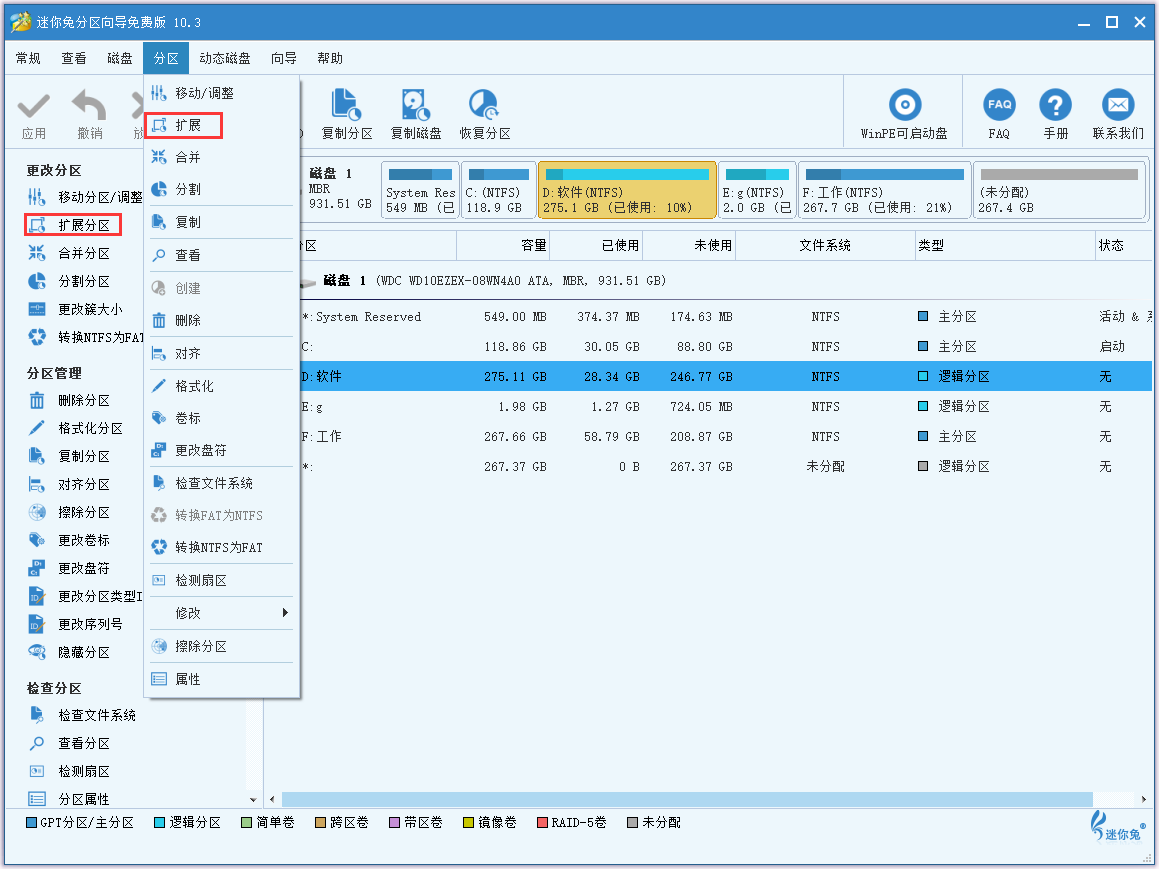Click 移动分区/调整 in left sidebar
The width and height of the screenshot is (1159, 869).
pyautogui.click(x=85, y=197)
